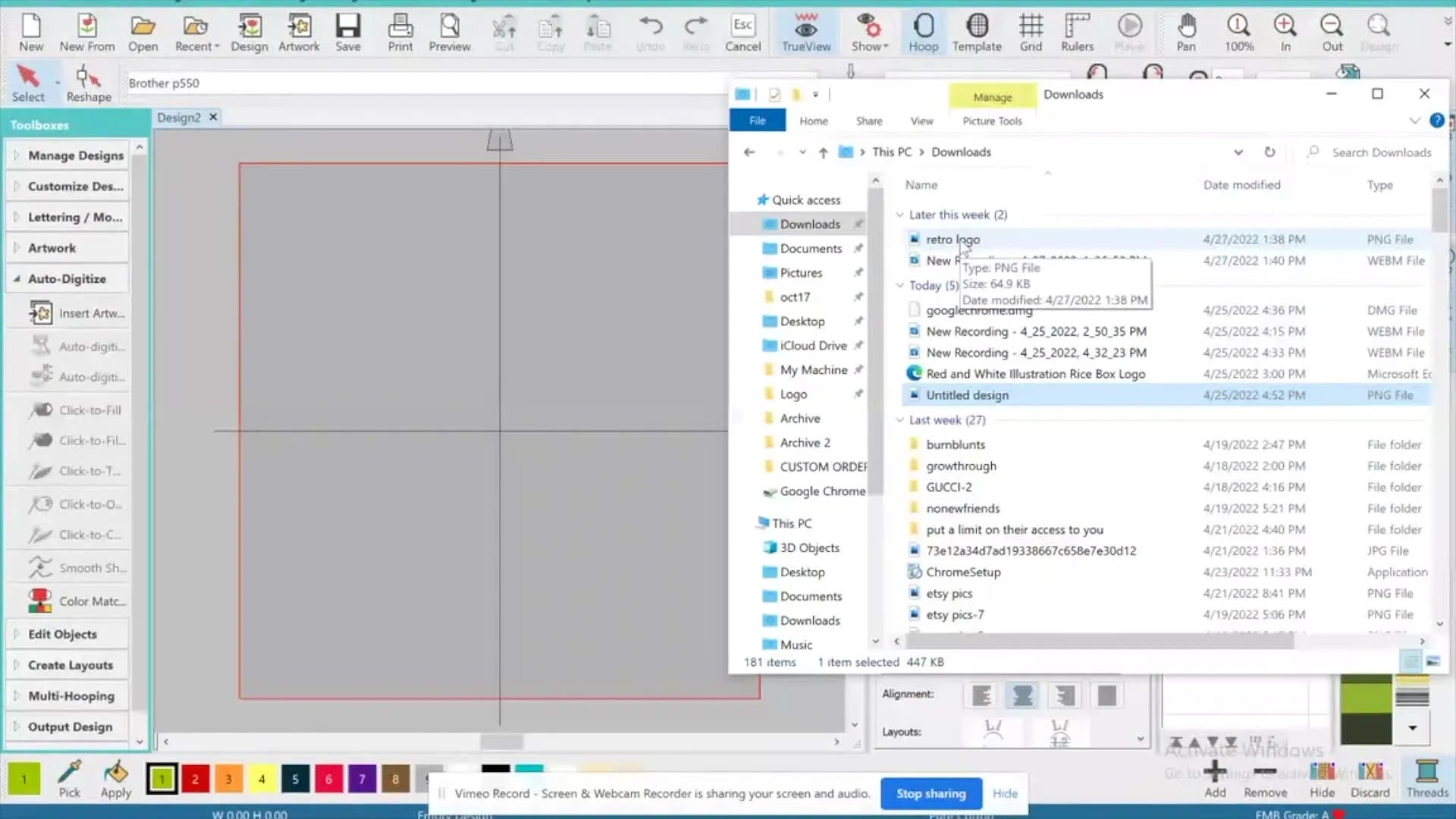Toggle the Rulers display
Viewport: 1456px width, 819px height.
pyautogui.click(x=1077, y=33)
